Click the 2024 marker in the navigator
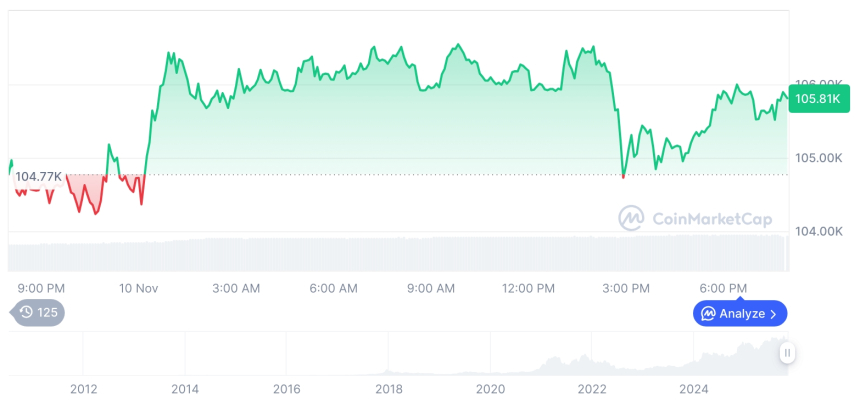 tap(694, 388)
